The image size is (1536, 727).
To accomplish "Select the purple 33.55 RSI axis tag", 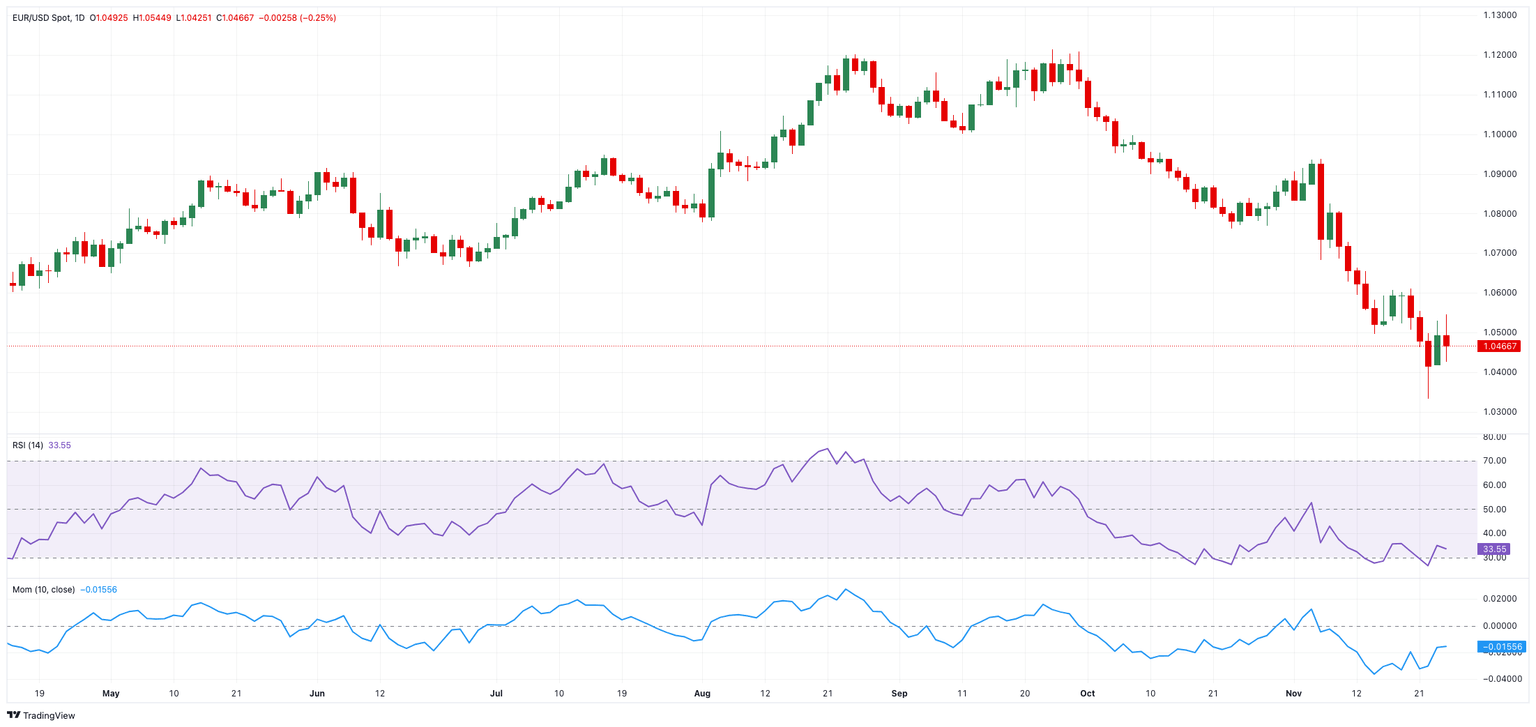I will click(x=1495, y=549).
